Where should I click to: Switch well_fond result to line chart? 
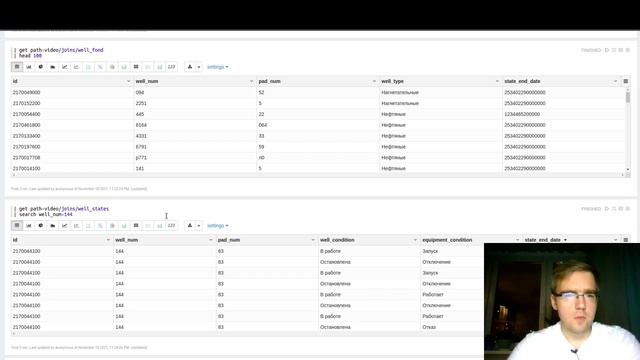(64, 67)
